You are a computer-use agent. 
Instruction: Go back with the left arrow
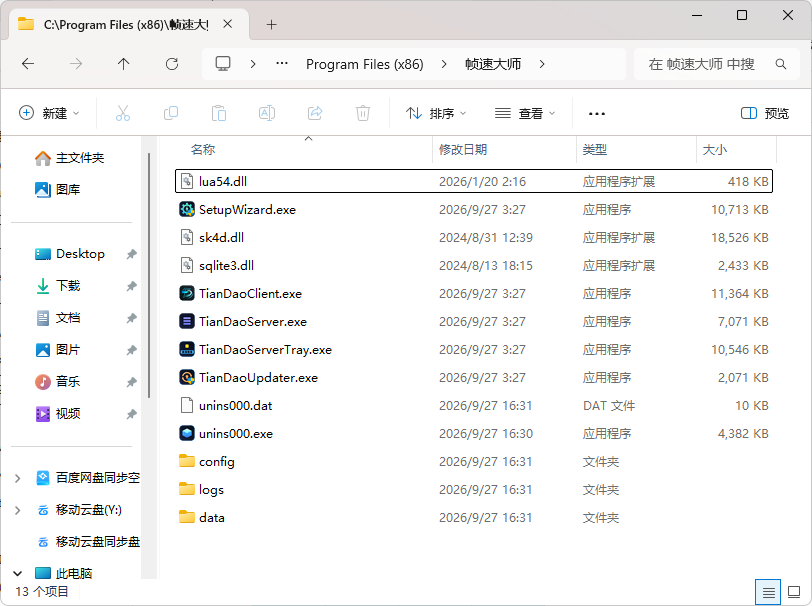click(x=28, y=64)
